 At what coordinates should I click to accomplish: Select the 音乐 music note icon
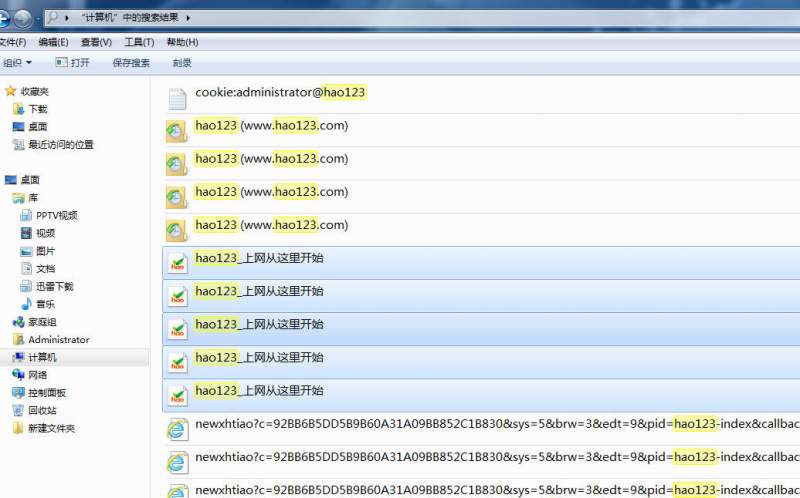pos(26,304)
